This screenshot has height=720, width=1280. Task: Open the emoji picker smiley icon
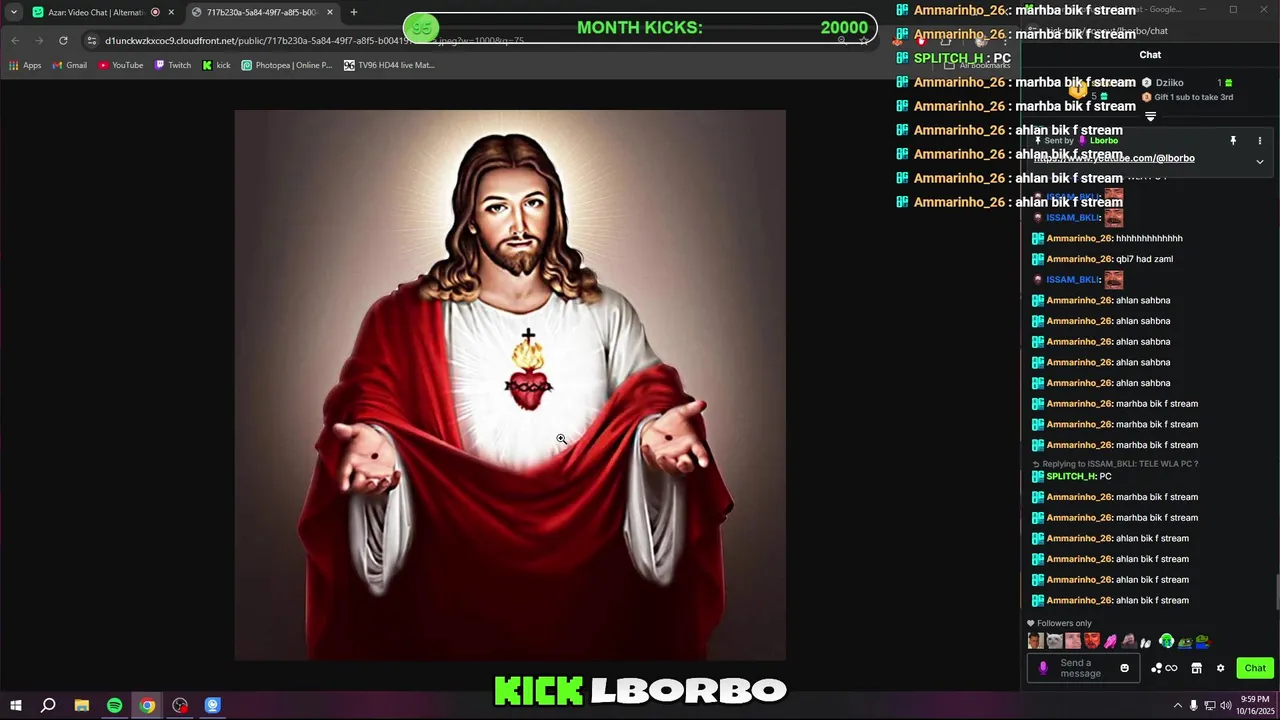tap(1124, 668)
